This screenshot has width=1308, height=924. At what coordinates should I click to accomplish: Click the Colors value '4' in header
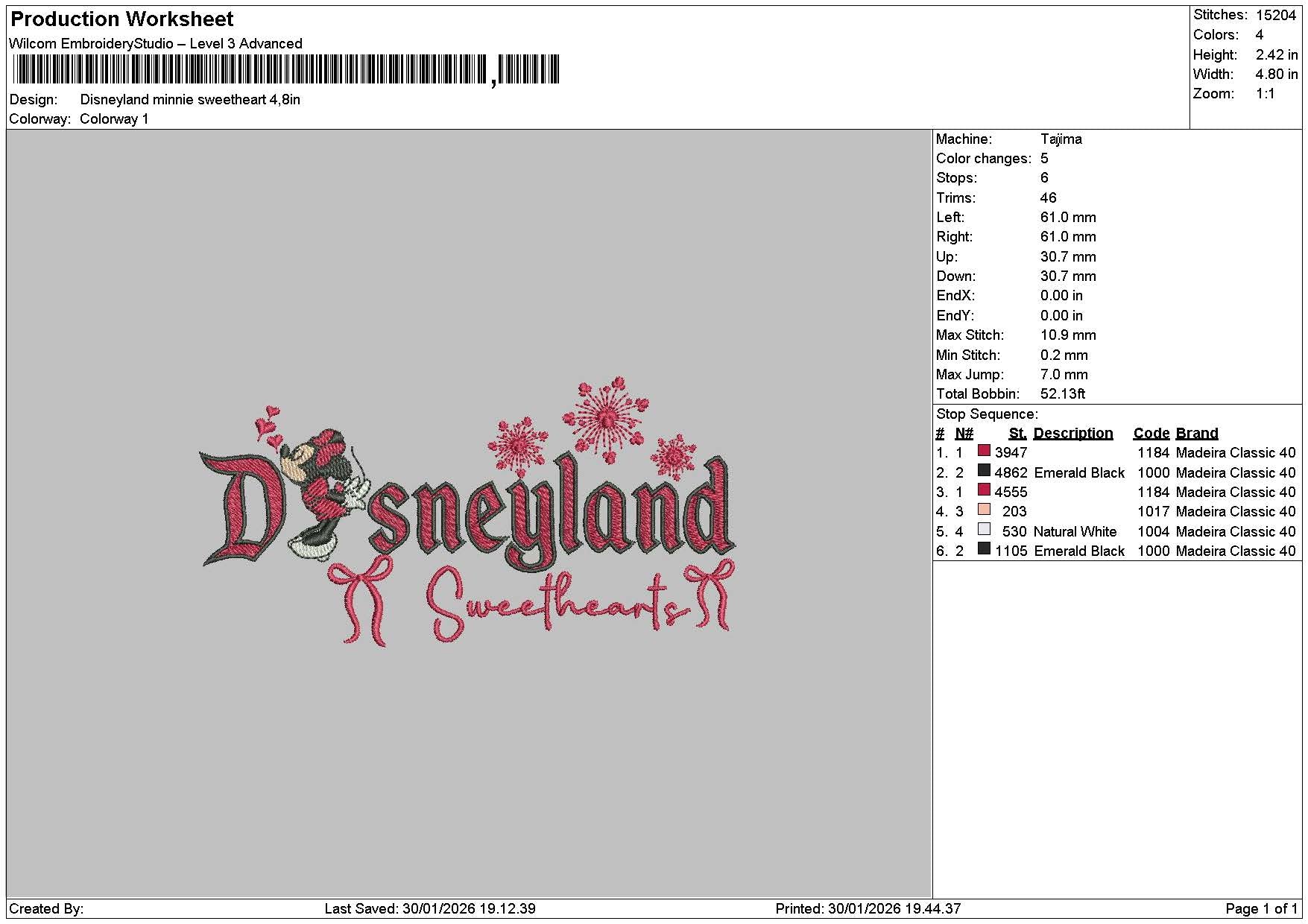click(1260, 35)
